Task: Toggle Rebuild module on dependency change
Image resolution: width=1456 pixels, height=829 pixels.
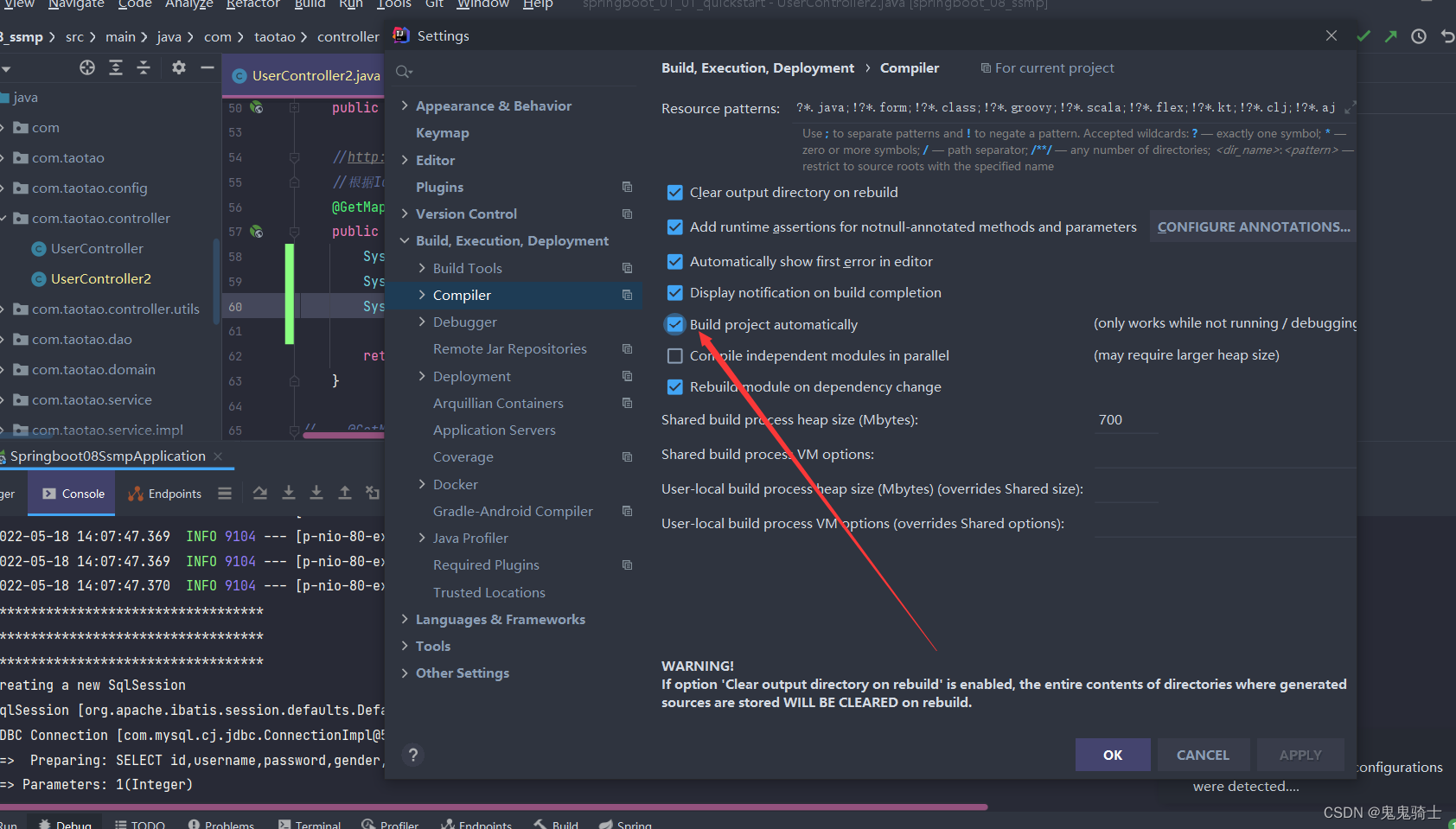Action: pos(675,387)
